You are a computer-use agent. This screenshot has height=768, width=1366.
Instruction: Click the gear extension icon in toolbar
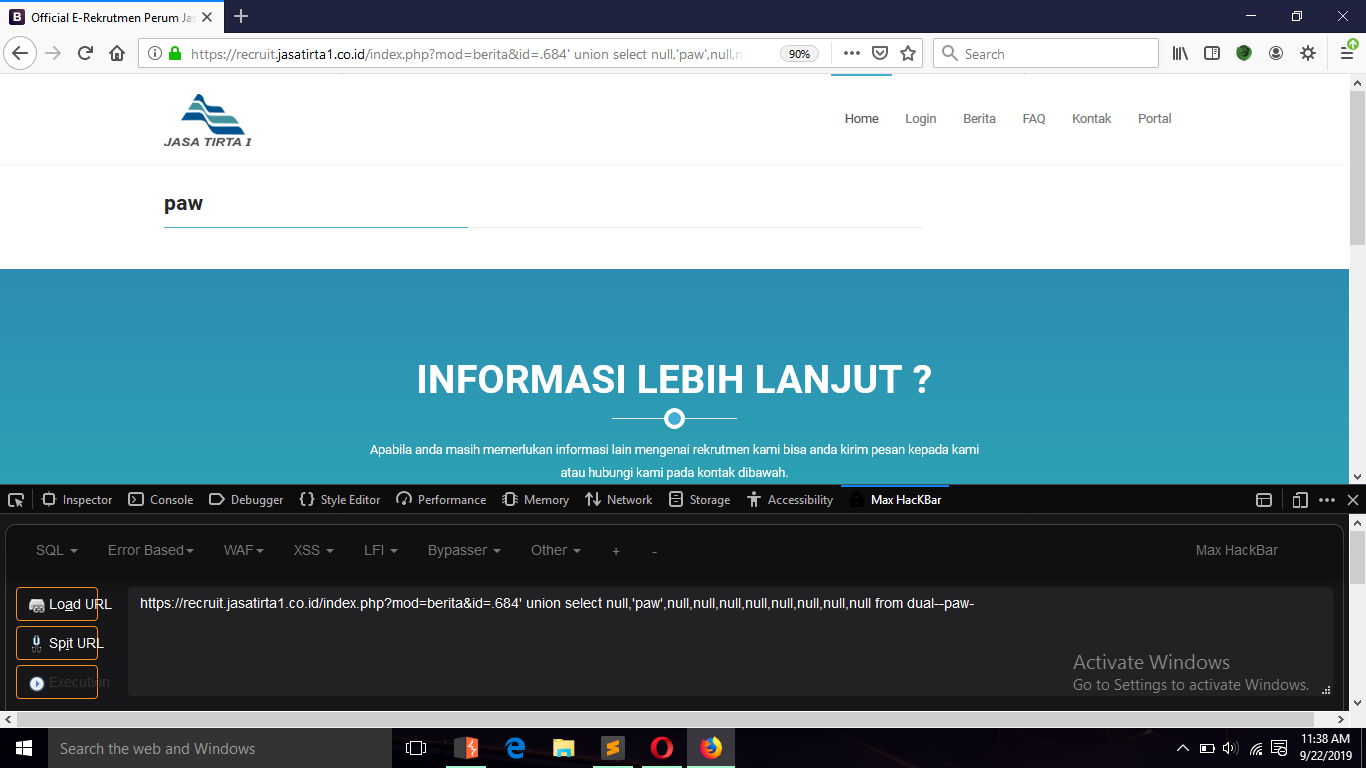pos(1308,54)
